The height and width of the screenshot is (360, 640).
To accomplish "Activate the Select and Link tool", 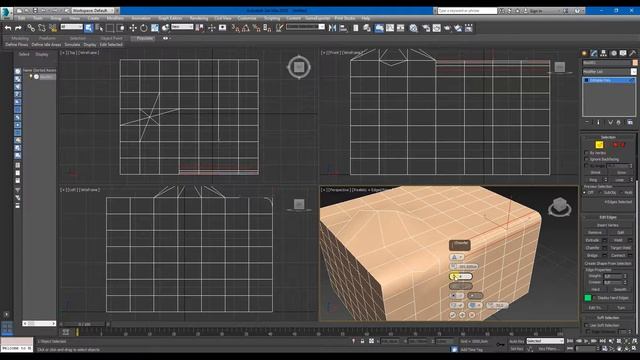I will (x=31, y=28).
